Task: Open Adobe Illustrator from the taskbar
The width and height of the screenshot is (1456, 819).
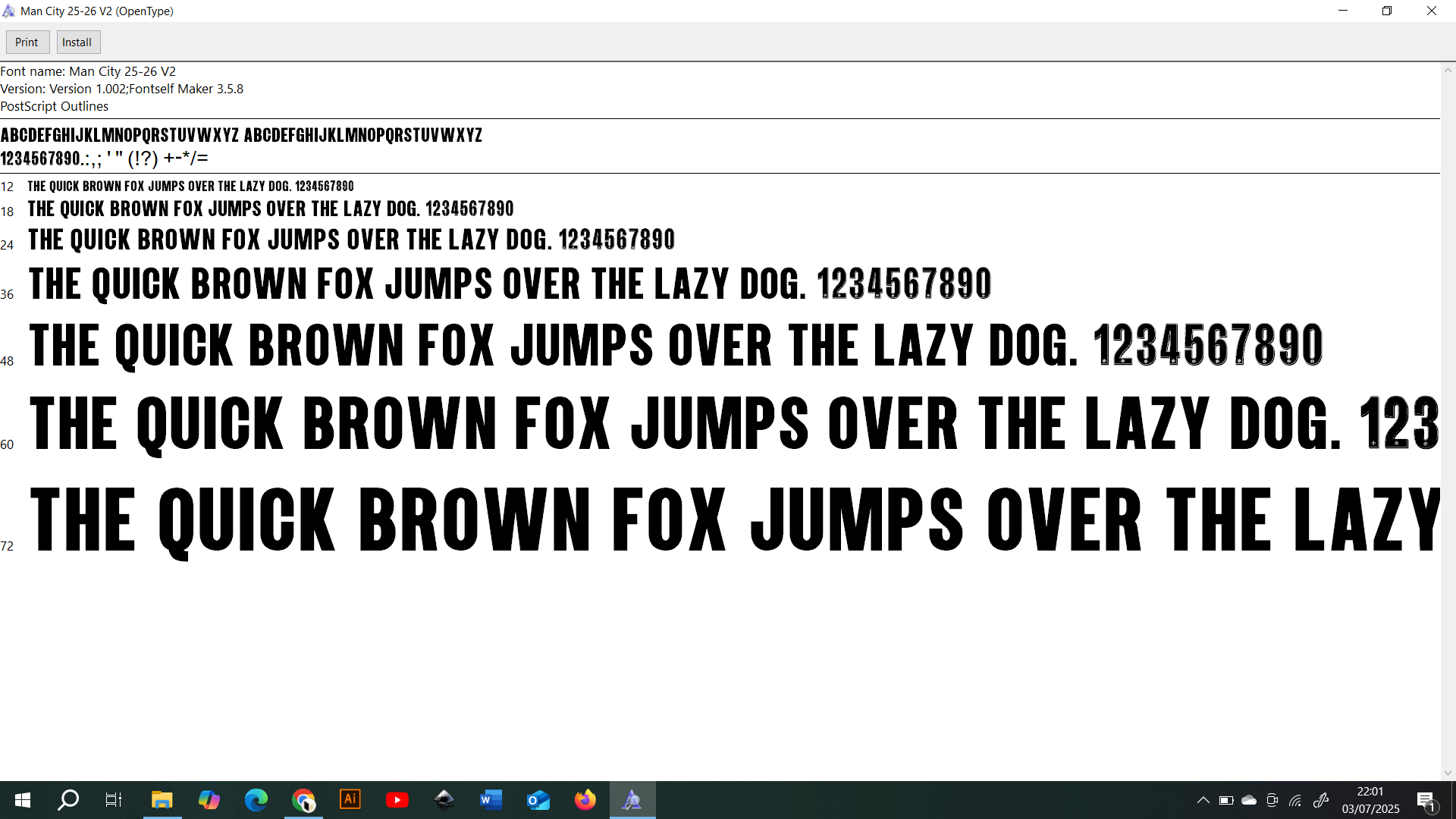Action: [350, 799]
